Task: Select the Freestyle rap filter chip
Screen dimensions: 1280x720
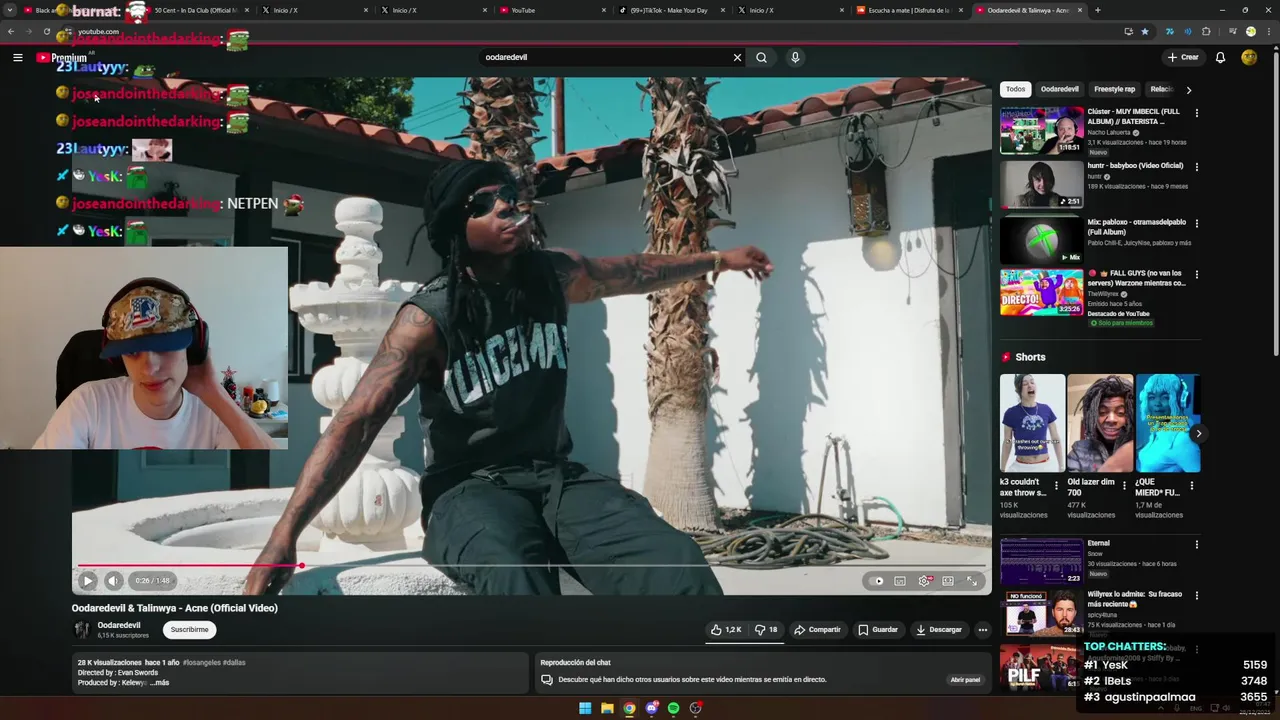Action: pos(1114,89)
